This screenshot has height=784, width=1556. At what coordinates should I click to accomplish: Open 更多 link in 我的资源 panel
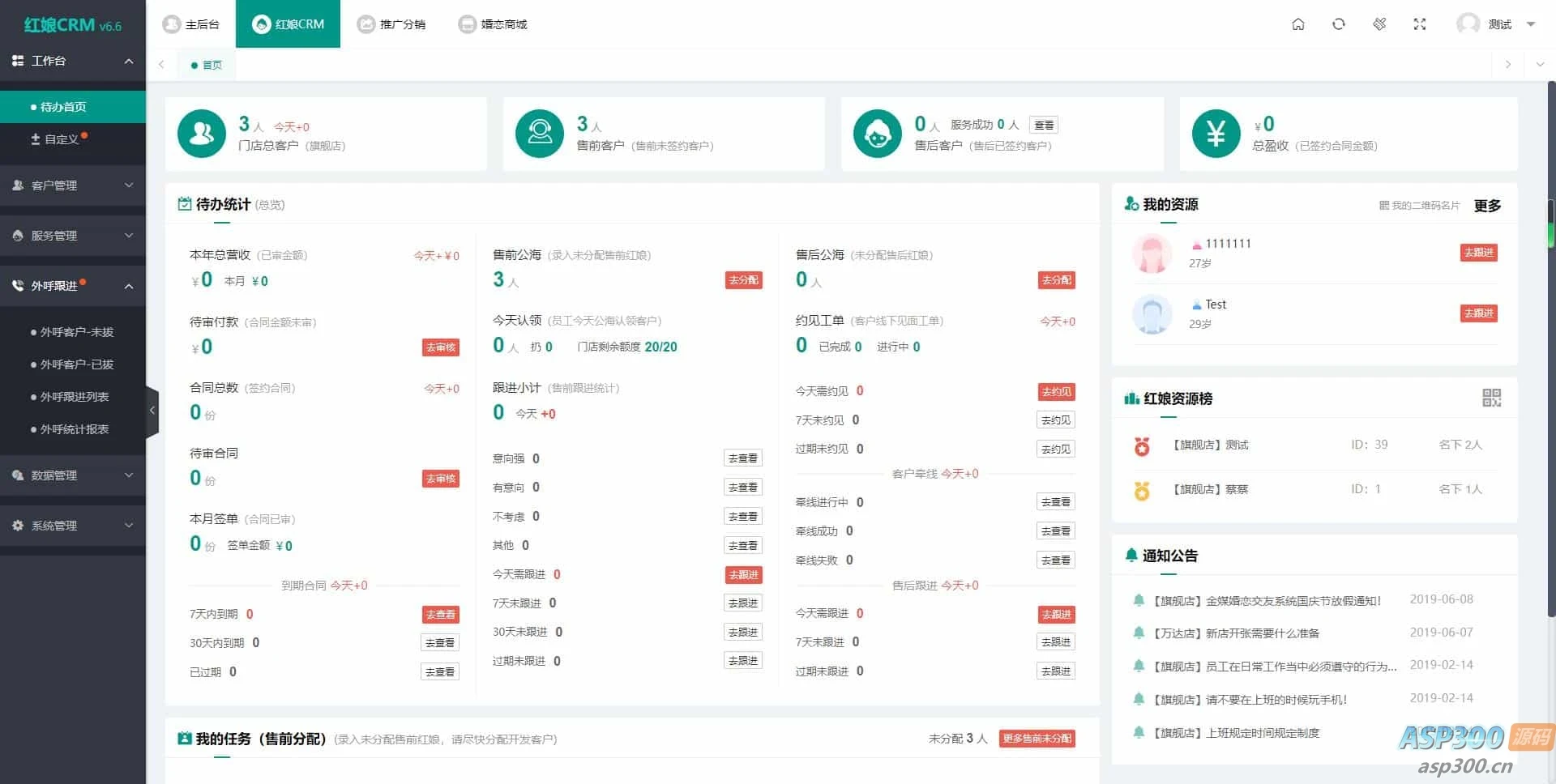click(1488, 205)
